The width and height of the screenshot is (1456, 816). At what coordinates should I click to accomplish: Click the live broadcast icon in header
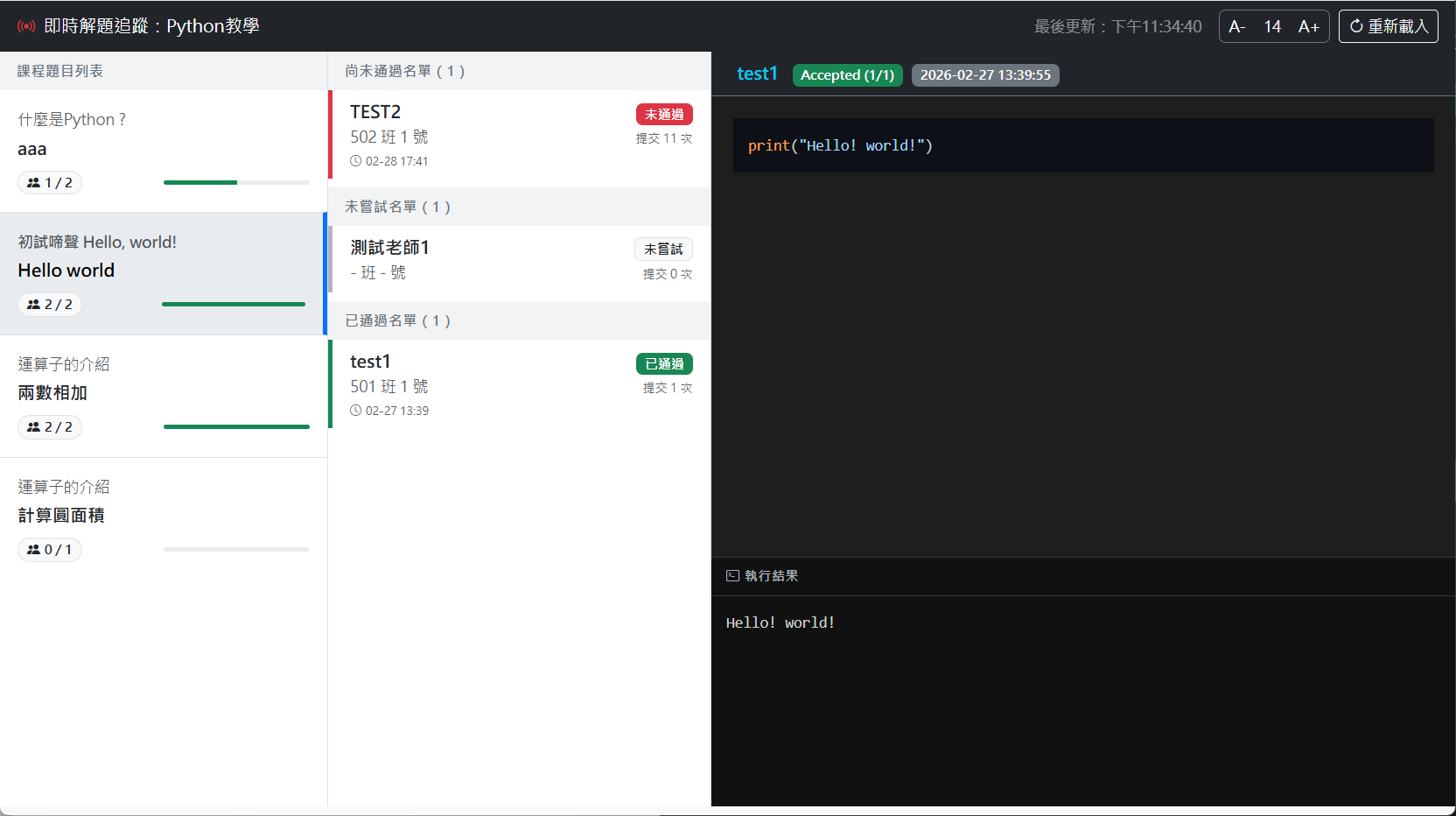click(26, 26)
